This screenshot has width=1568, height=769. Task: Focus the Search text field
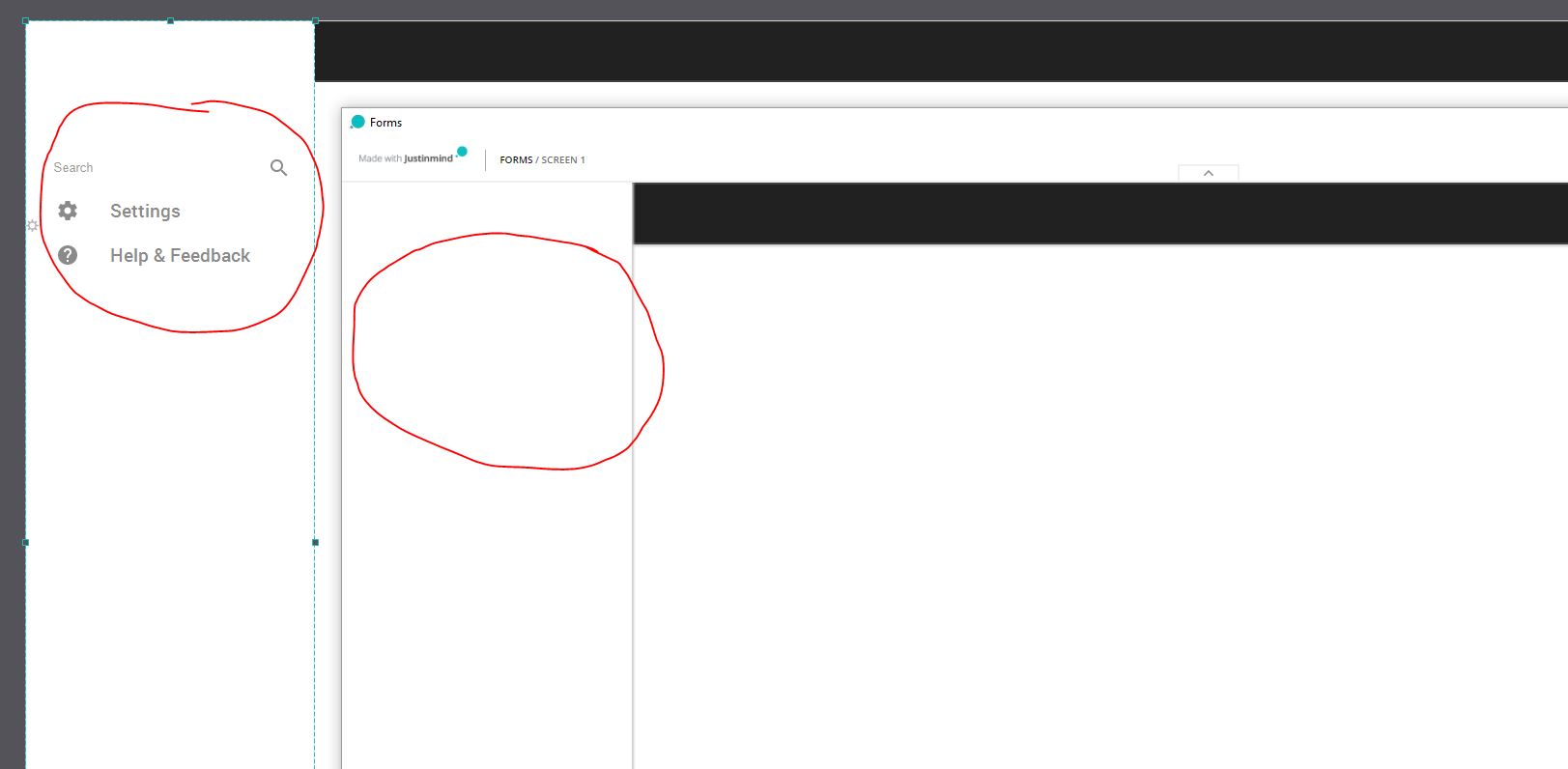[145, 168]
